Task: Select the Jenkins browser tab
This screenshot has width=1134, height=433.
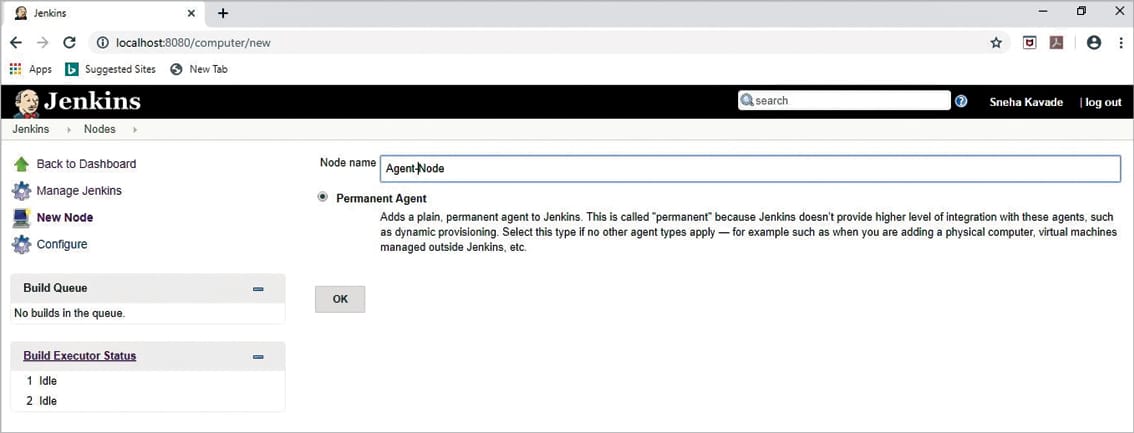Action: tap(105, 13)
